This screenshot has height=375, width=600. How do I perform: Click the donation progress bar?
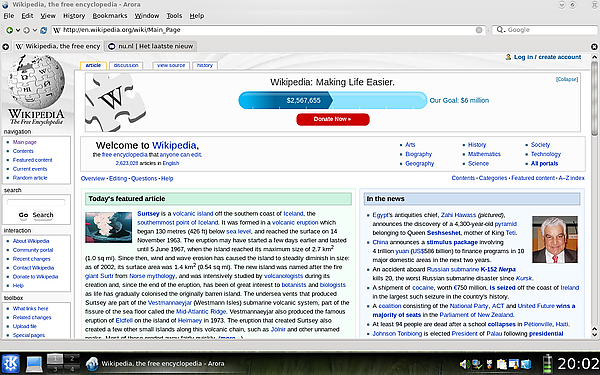333,100
